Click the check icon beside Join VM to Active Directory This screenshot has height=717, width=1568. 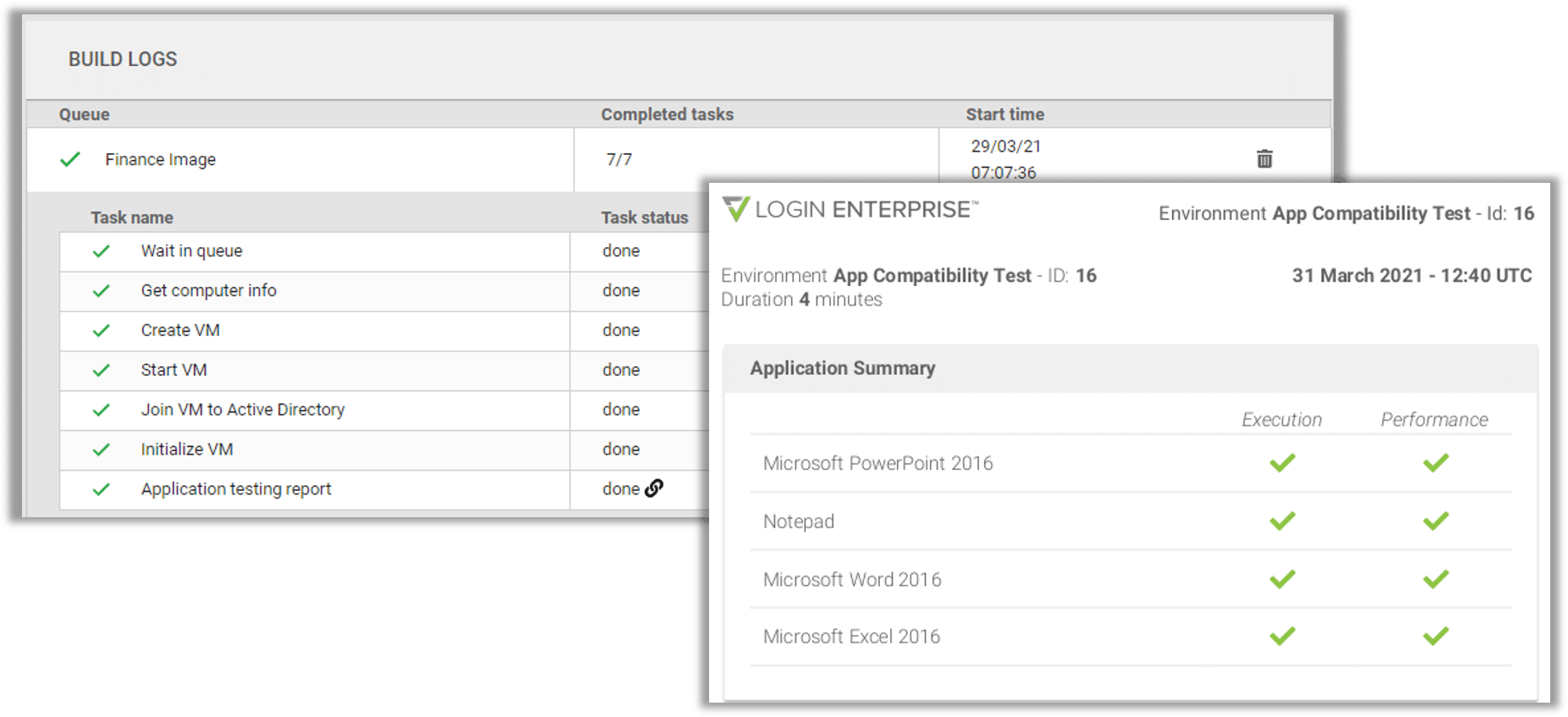(102, 410)
